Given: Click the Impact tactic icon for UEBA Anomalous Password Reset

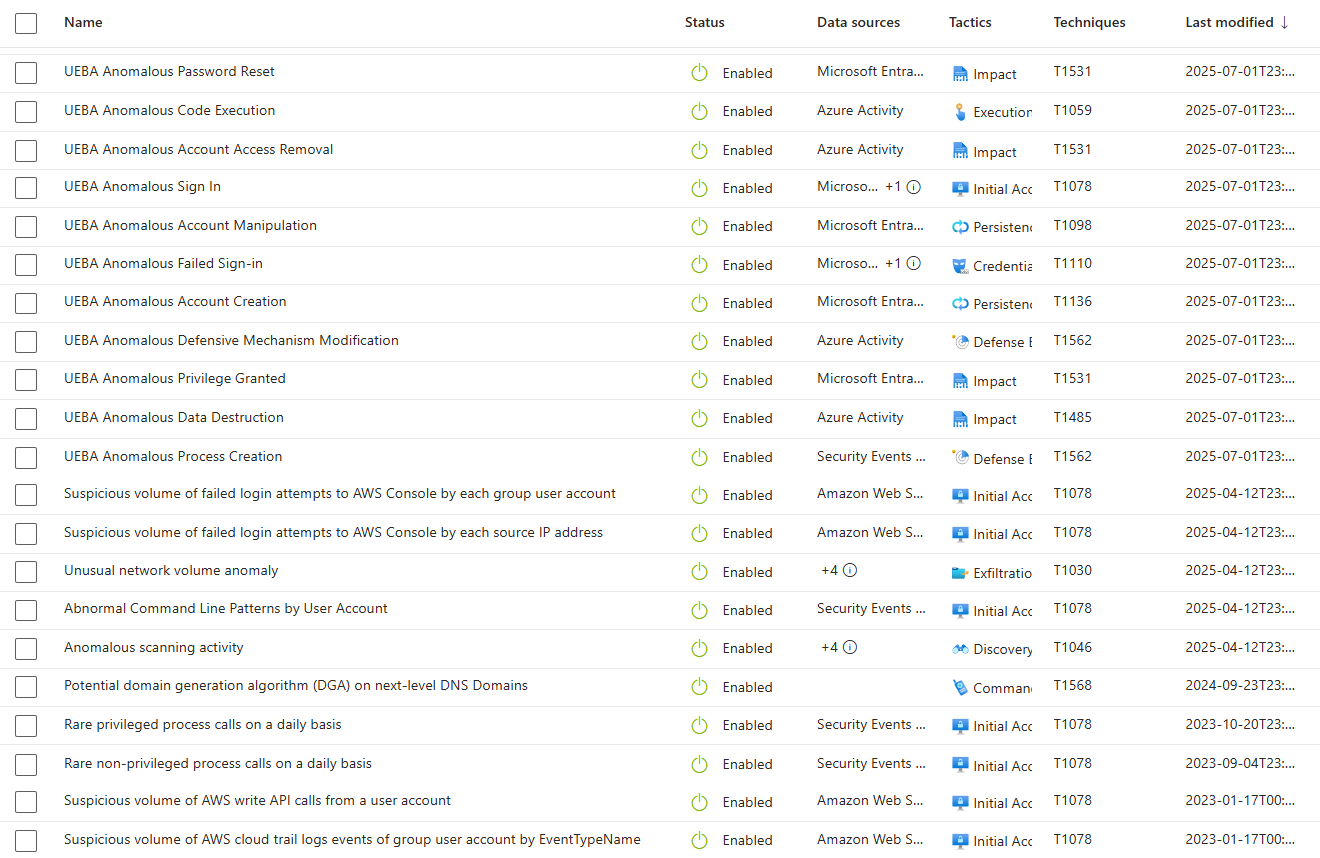Looking at the screenshot, I should (x=959, y=73).
